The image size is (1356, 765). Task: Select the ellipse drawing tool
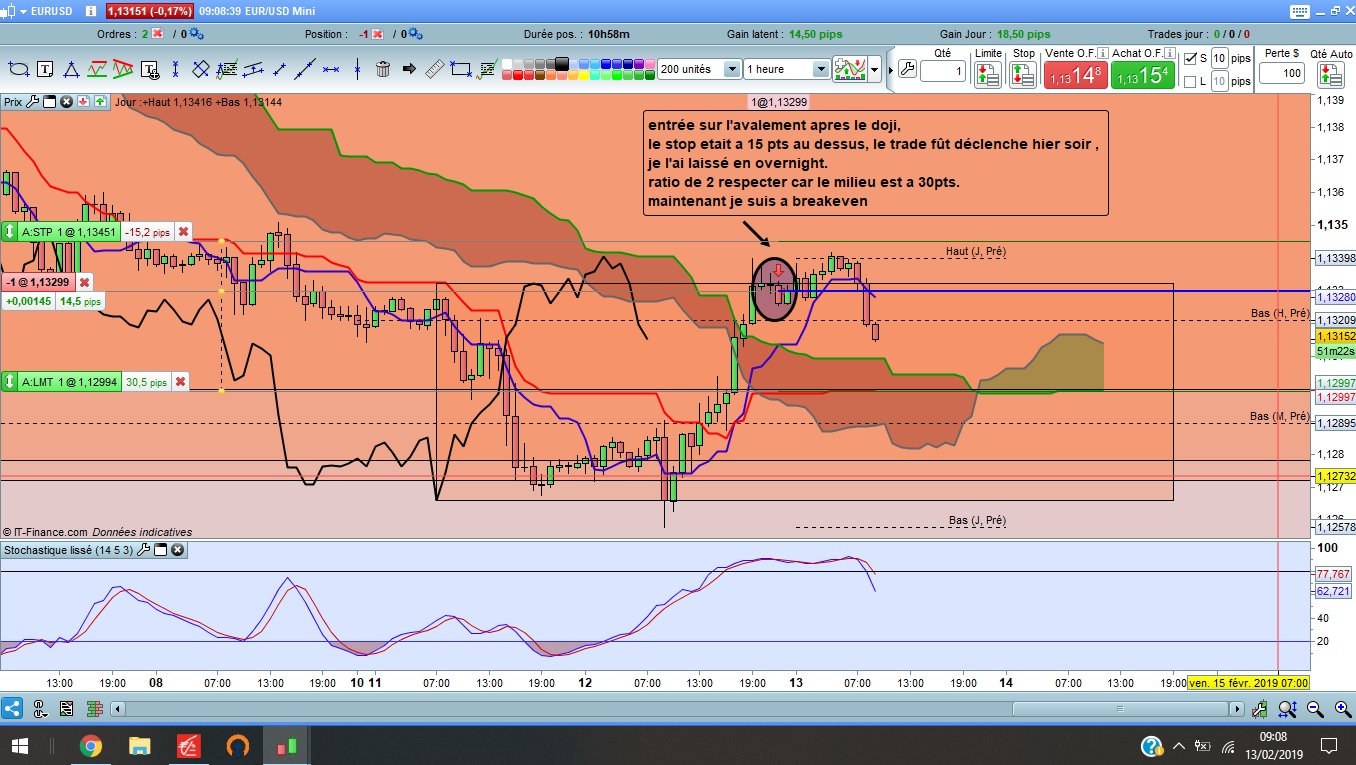(x=19, y=69)
